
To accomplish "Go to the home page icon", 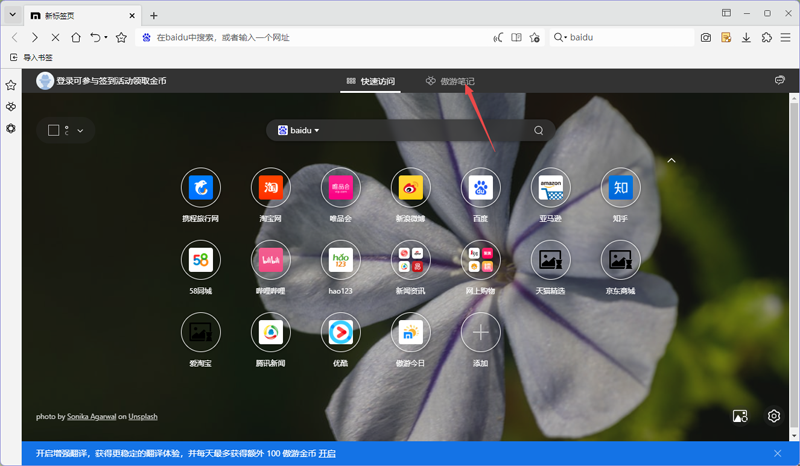I will click(x=76, y=37).
